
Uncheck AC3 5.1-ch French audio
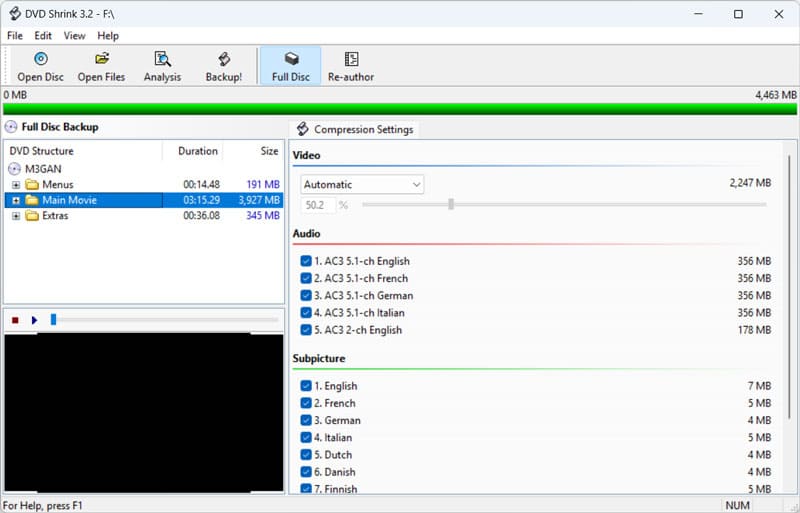(x=306, y=278)
